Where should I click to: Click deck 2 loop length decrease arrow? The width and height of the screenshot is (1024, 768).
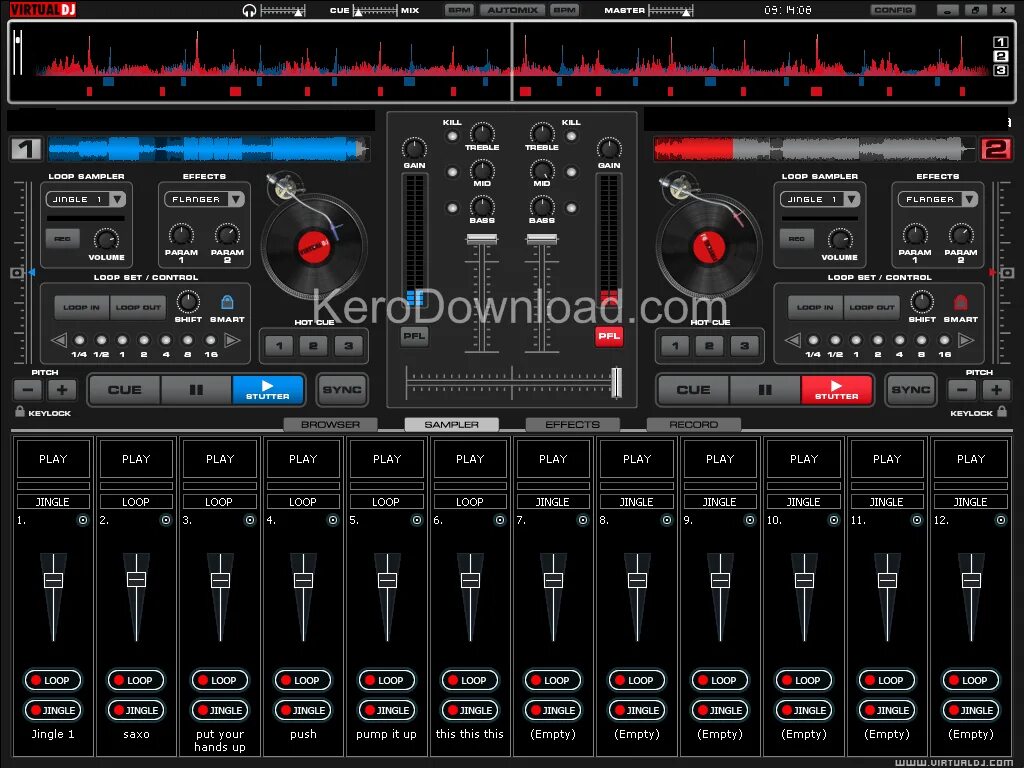pyautogui.click(x=792, y=340)
